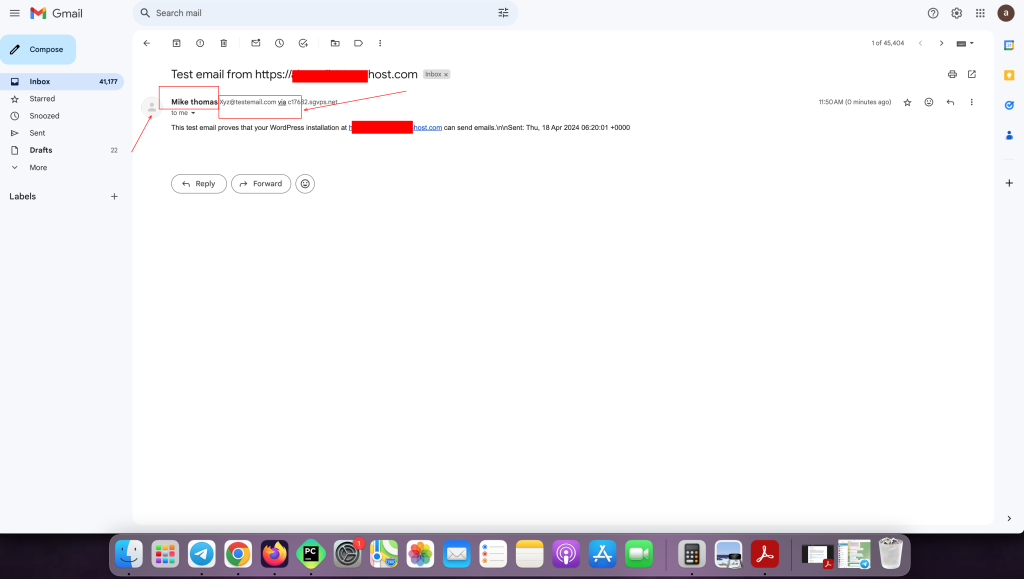Image resolution: width=1024 pixels, height=579 pixels.
Task: Open the Inbox folder
Action: (62, 82)
